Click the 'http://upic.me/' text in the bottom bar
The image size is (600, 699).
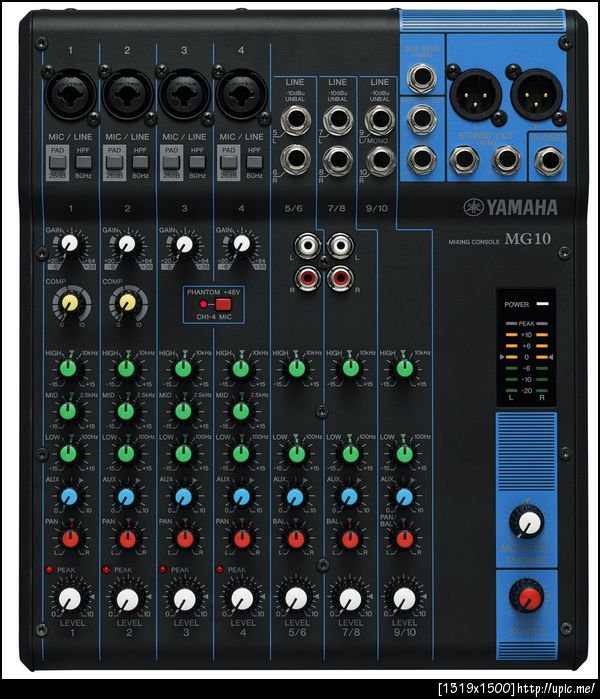pyautogui.click(x=556, y=688)
